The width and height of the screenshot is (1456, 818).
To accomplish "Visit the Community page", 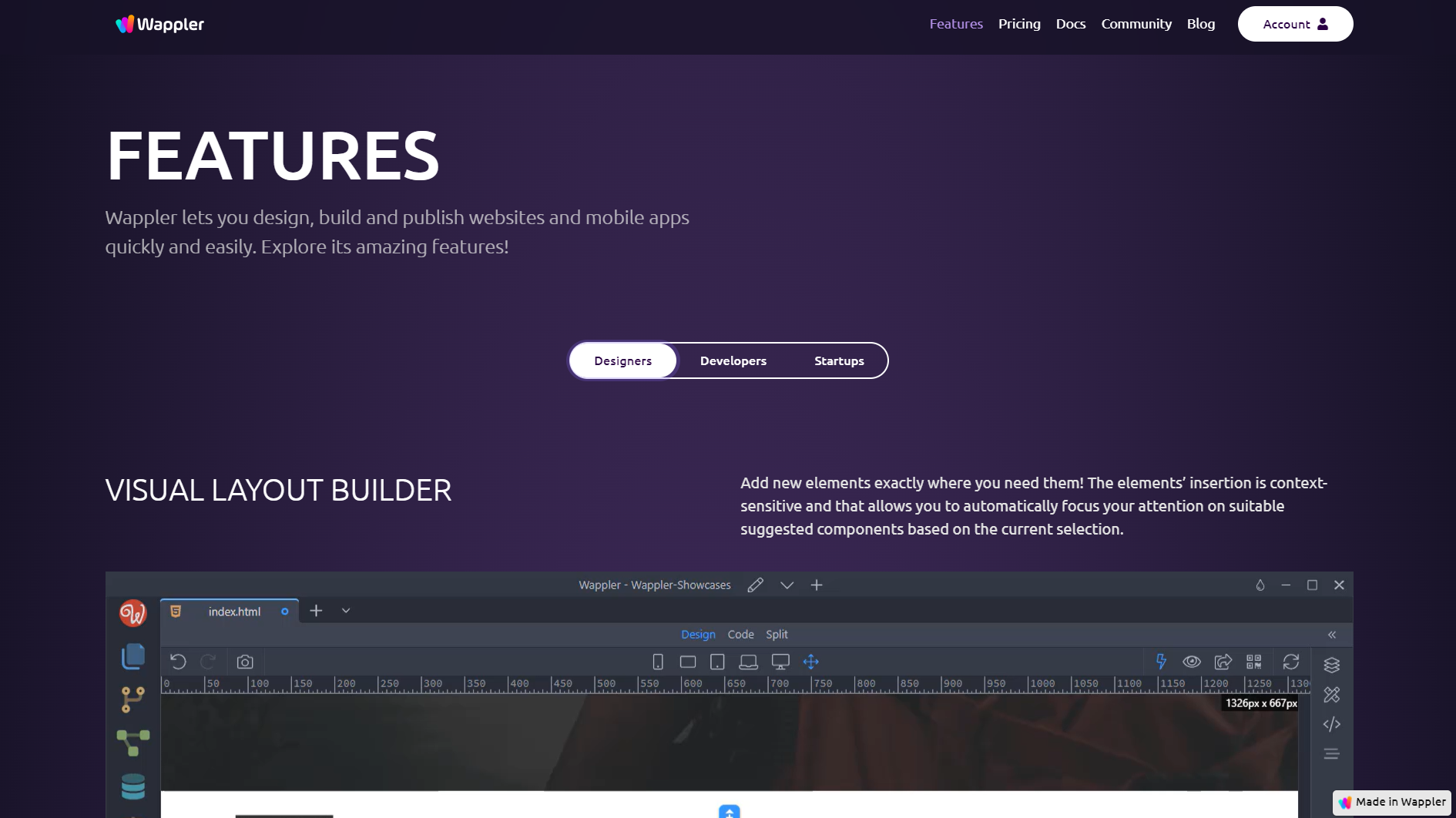I will [x=1136, y=24].
